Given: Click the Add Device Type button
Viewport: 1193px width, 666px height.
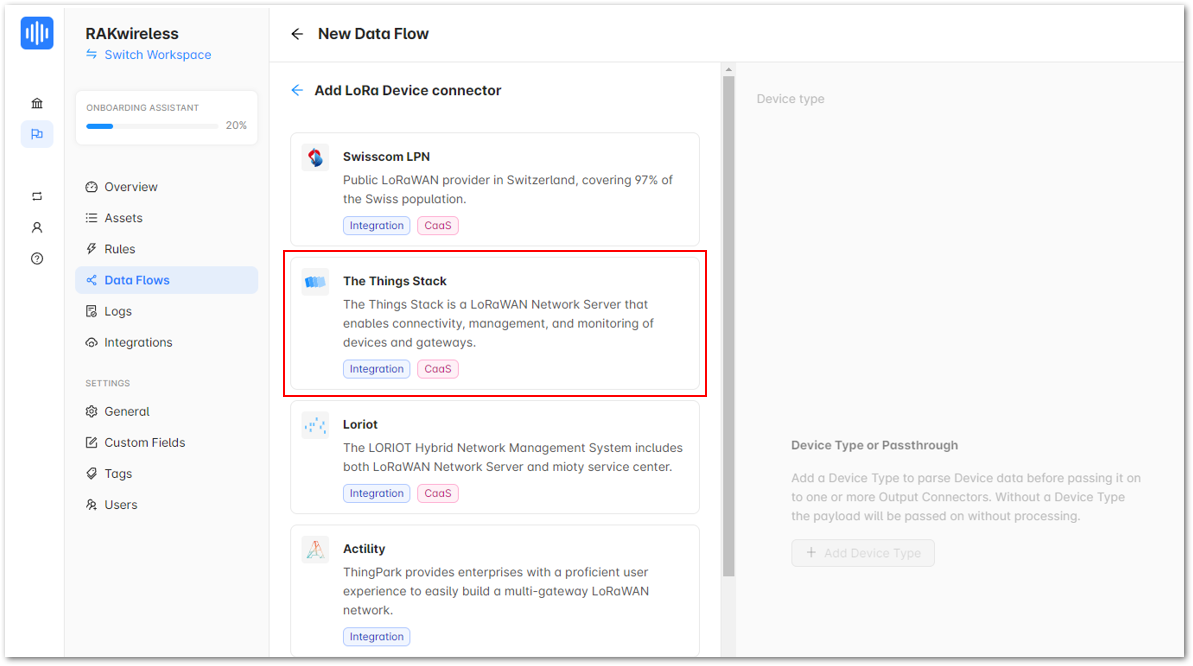Looking at the screenshot, I should click(x=863, y=553).
